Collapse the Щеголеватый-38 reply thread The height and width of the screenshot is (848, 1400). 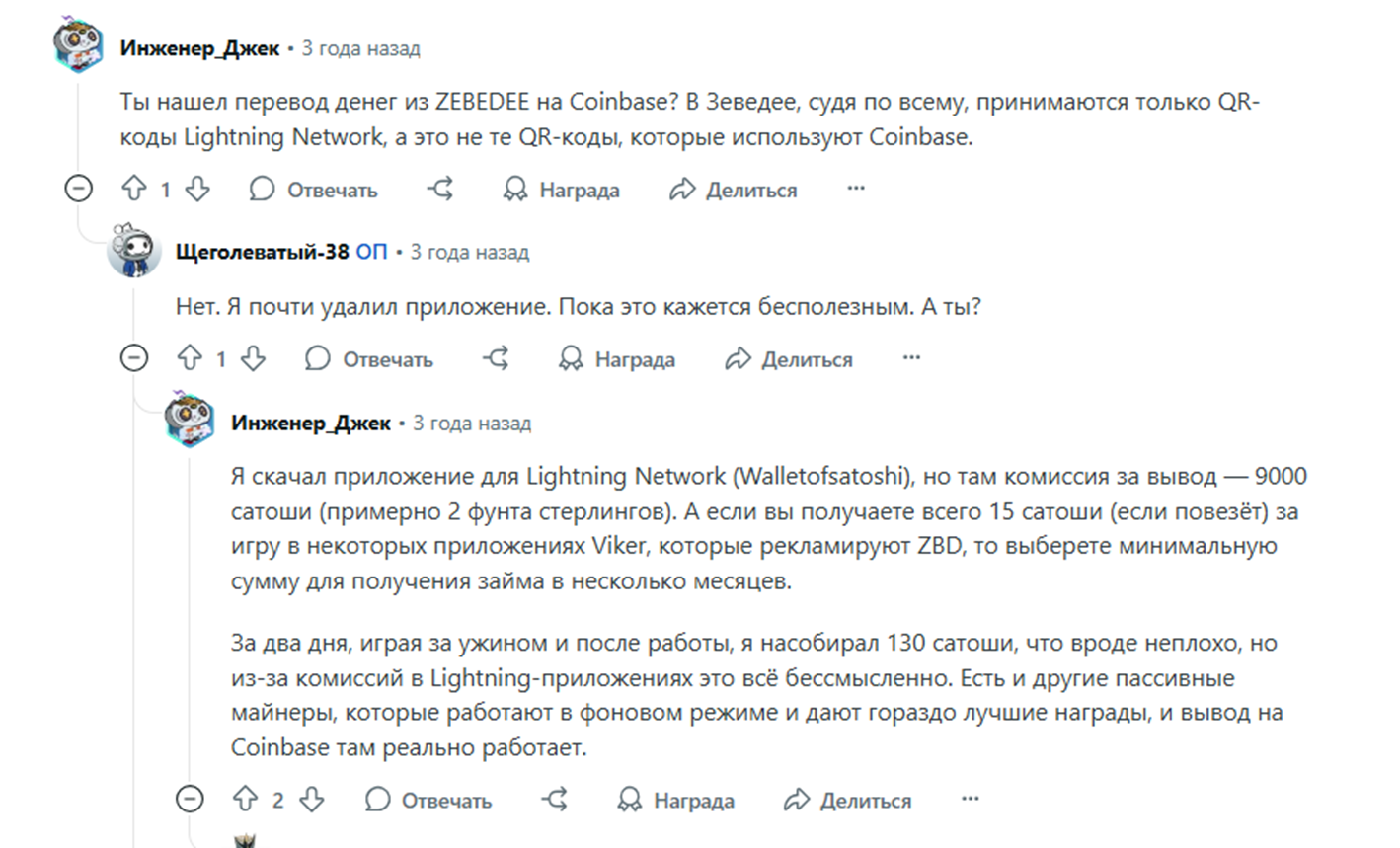tap(133, 357)
